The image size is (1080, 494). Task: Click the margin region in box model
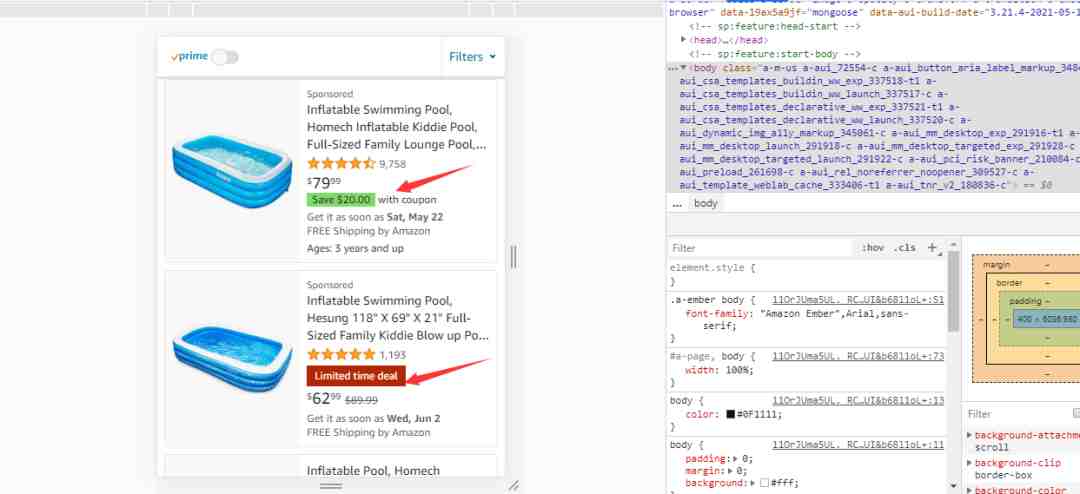coord(997,265)
